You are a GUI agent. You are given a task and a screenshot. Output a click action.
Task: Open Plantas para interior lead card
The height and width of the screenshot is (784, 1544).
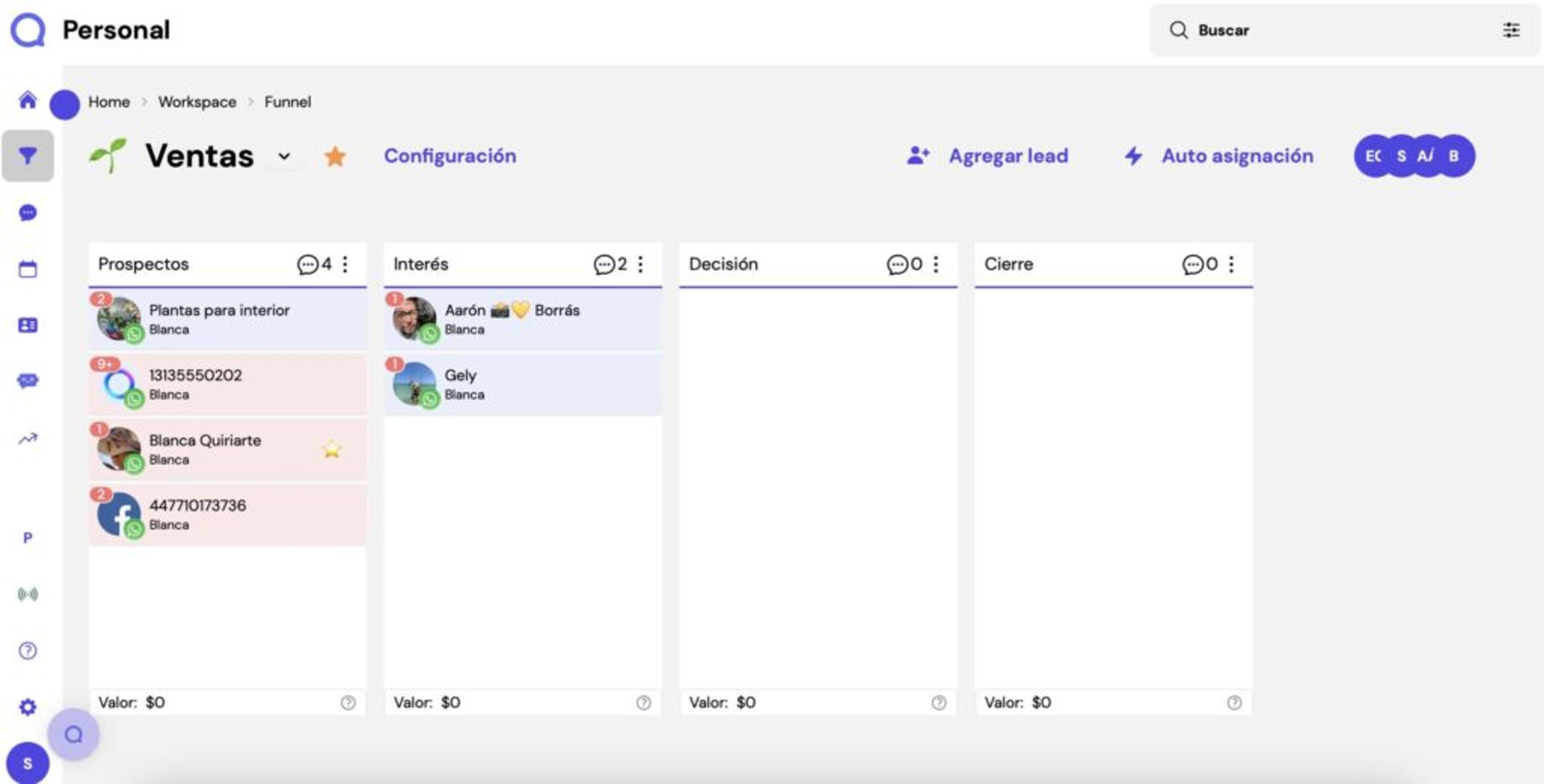[228, 320]
